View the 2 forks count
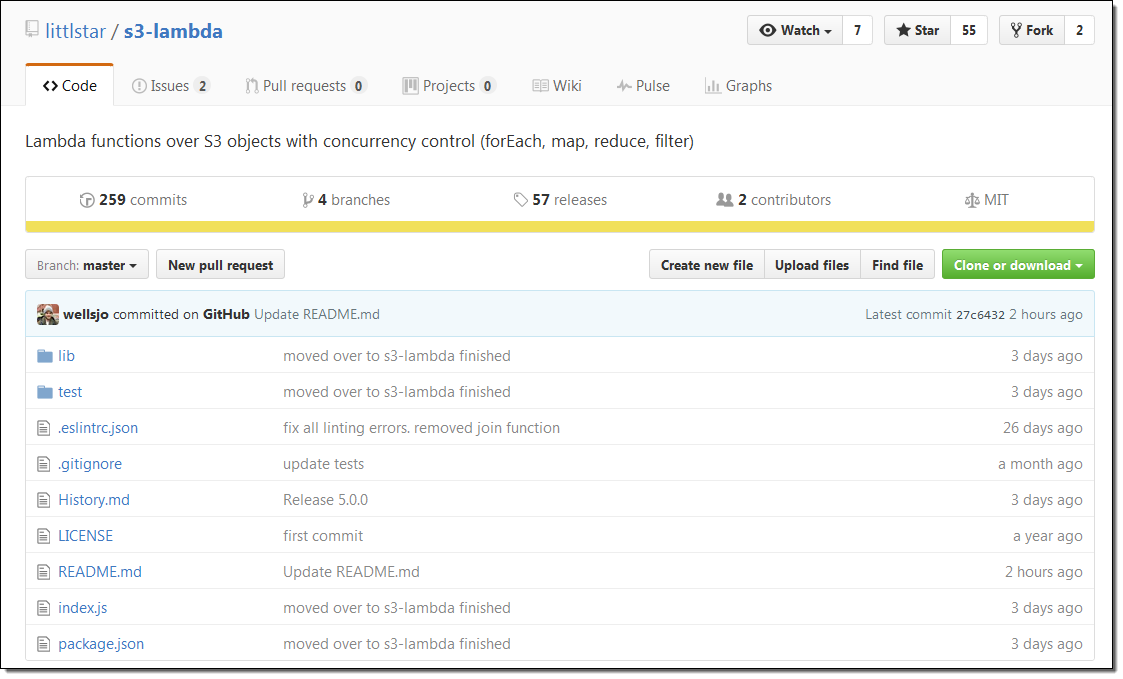 tap(1079, 30)
